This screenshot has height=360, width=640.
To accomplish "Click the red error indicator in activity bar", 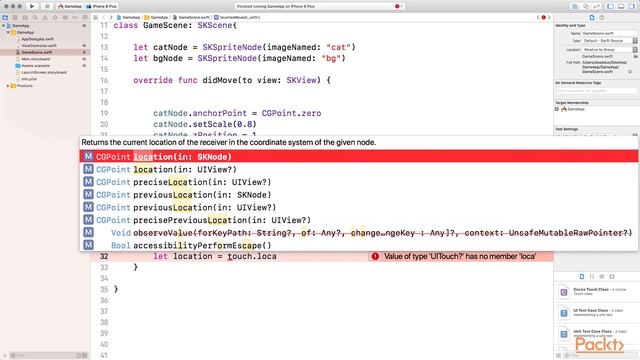I will 397,6.
